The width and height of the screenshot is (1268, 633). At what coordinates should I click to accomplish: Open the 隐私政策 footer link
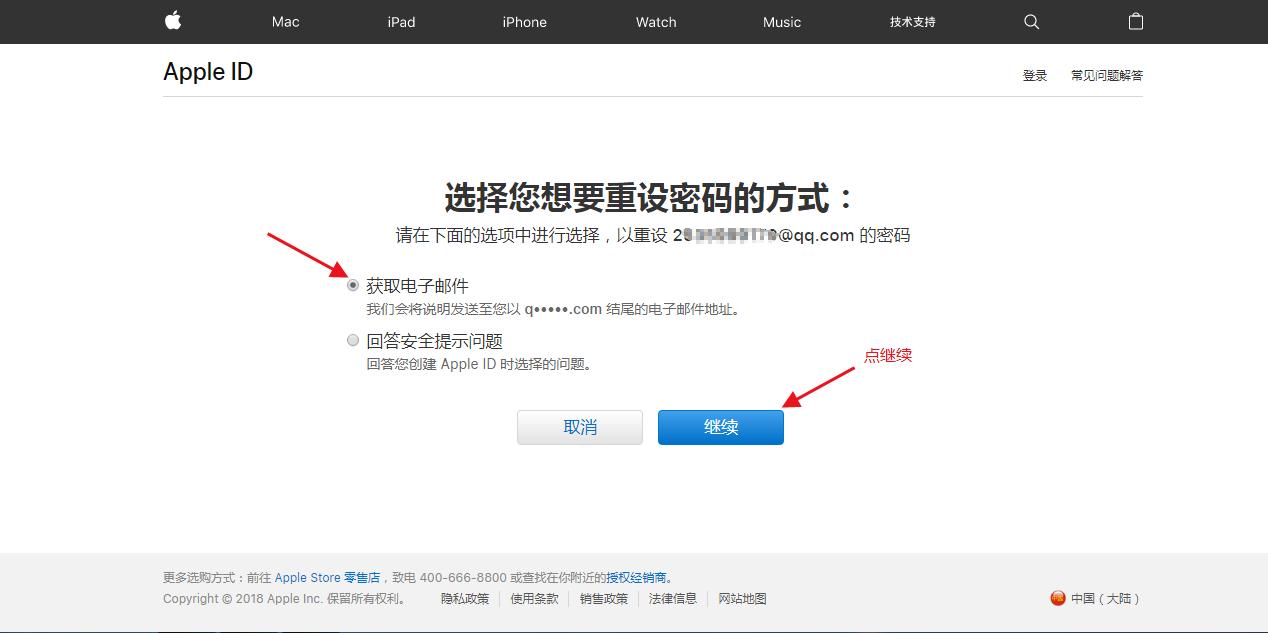465,598
